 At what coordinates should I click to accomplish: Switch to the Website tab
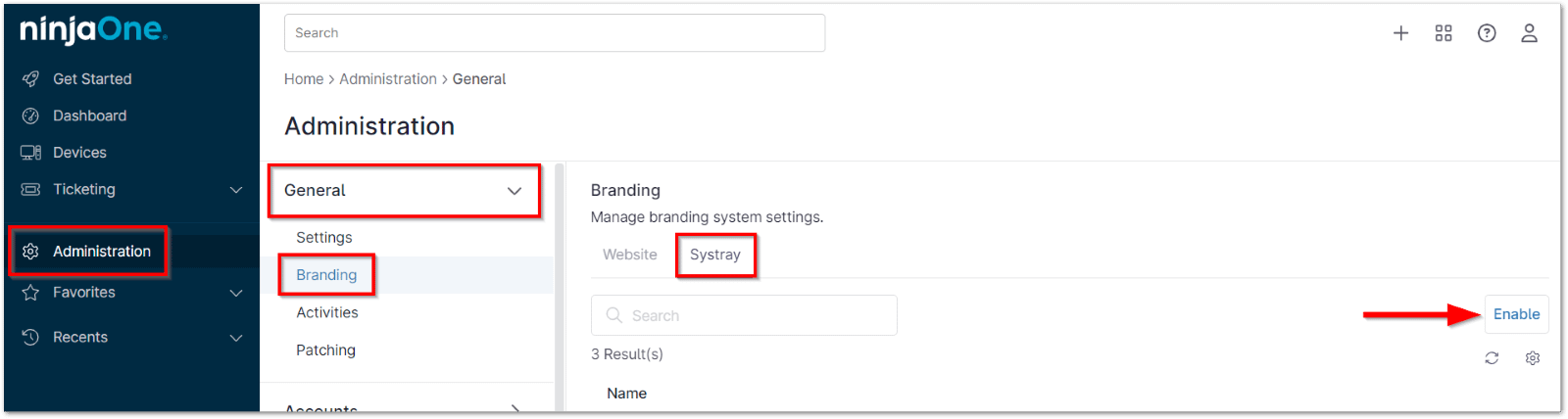click(x=629, y=255)
